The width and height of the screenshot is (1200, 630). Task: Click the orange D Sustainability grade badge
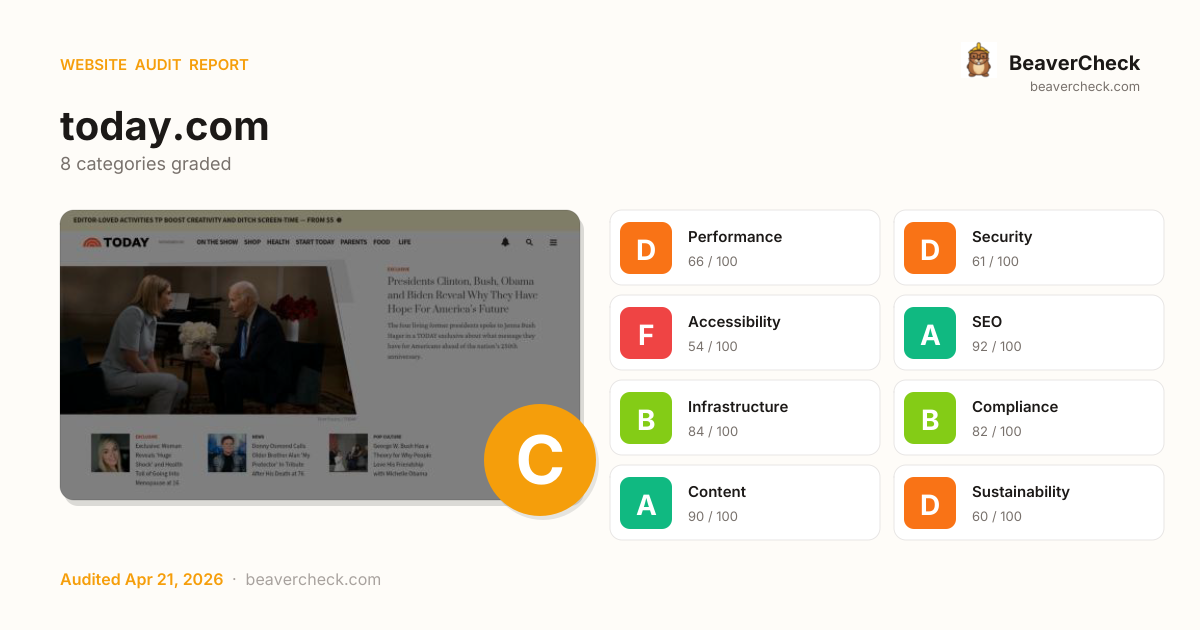[x=930, y=503]
